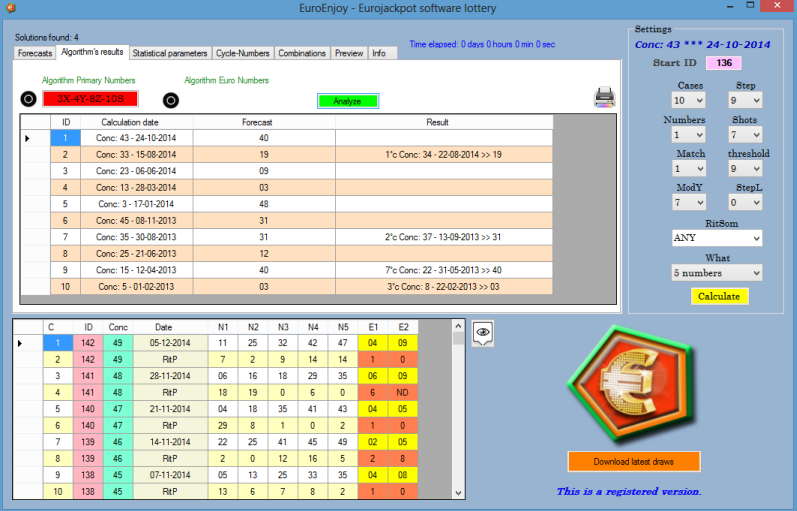
Task: Click the Calculation date column header
Action: point(136,122)
